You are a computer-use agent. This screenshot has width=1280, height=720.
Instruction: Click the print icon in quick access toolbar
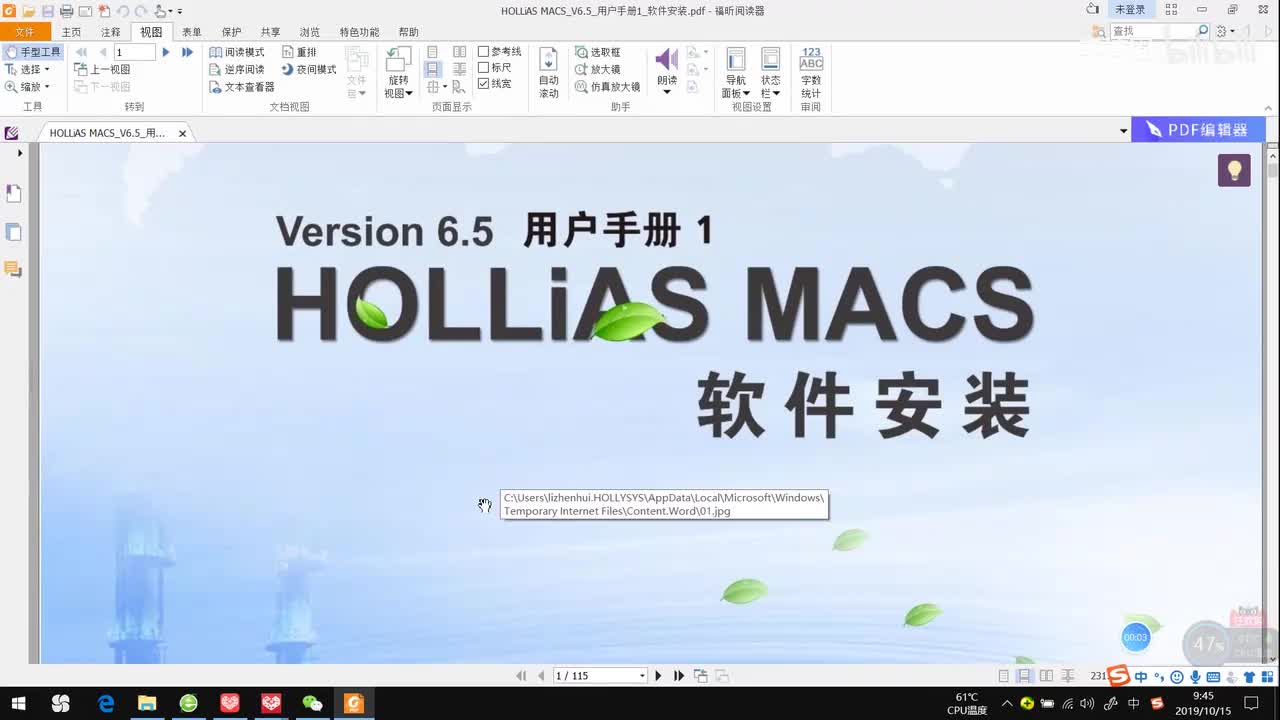tap(66, 11)
